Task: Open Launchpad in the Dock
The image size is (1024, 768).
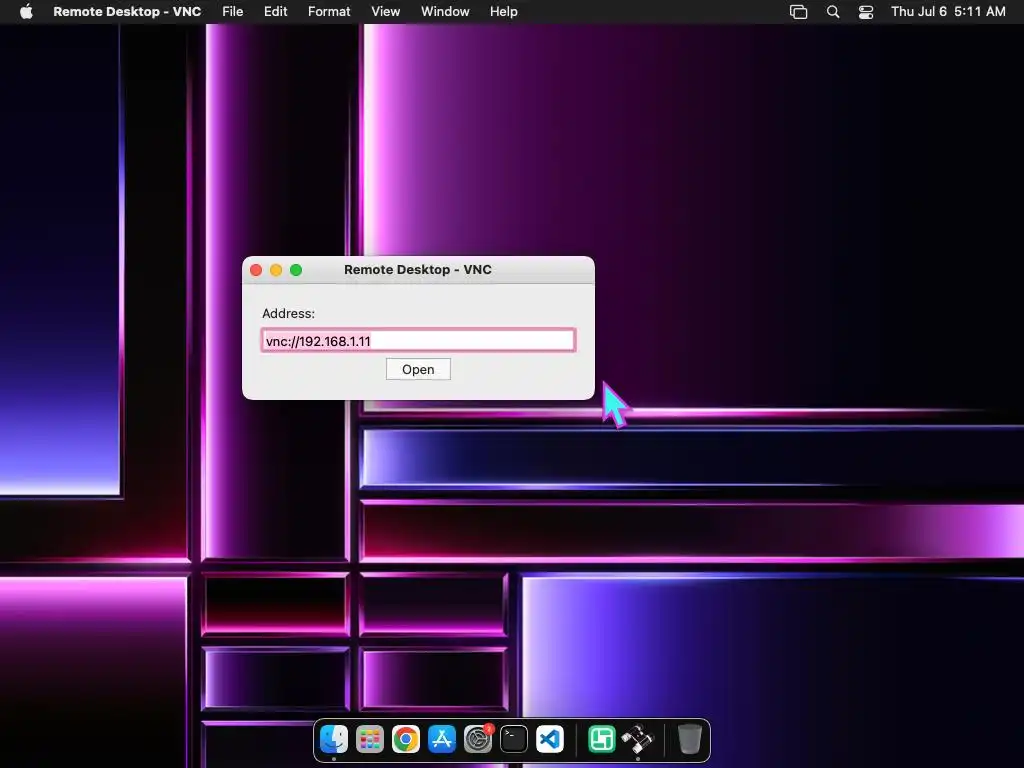Action: tap(370, 739)
